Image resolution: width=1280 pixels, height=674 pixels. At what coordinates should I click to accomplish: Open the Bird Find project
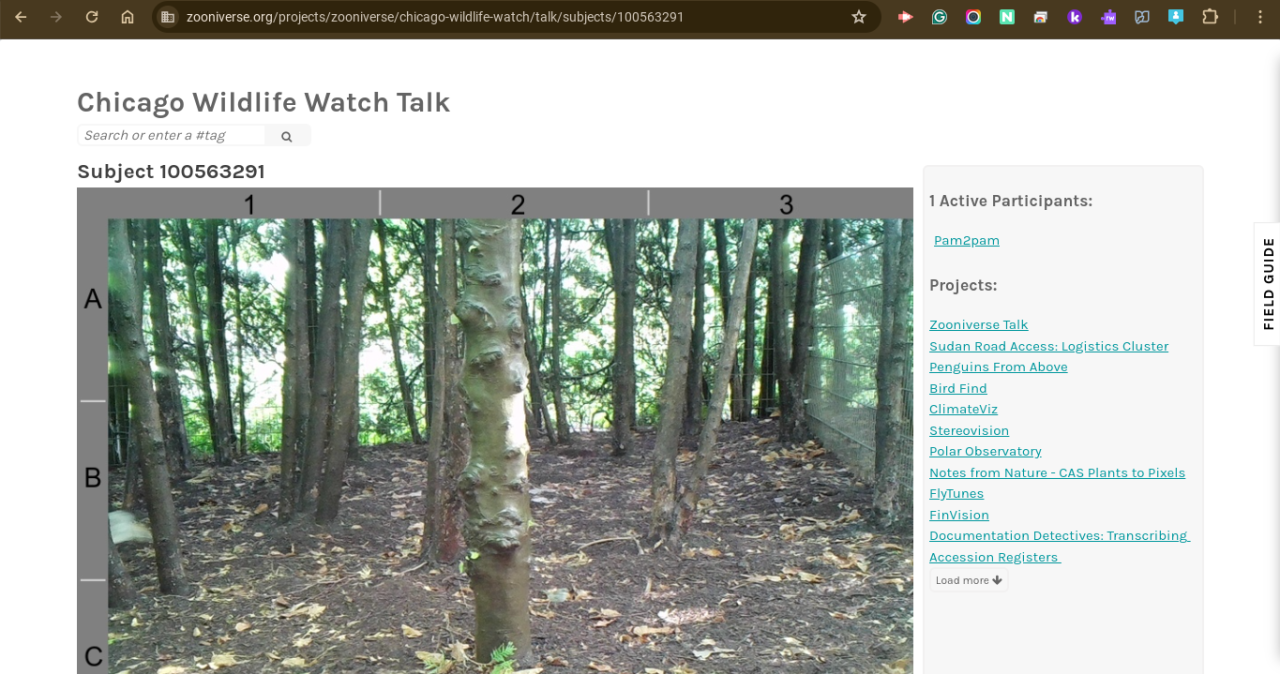point(958,388)
